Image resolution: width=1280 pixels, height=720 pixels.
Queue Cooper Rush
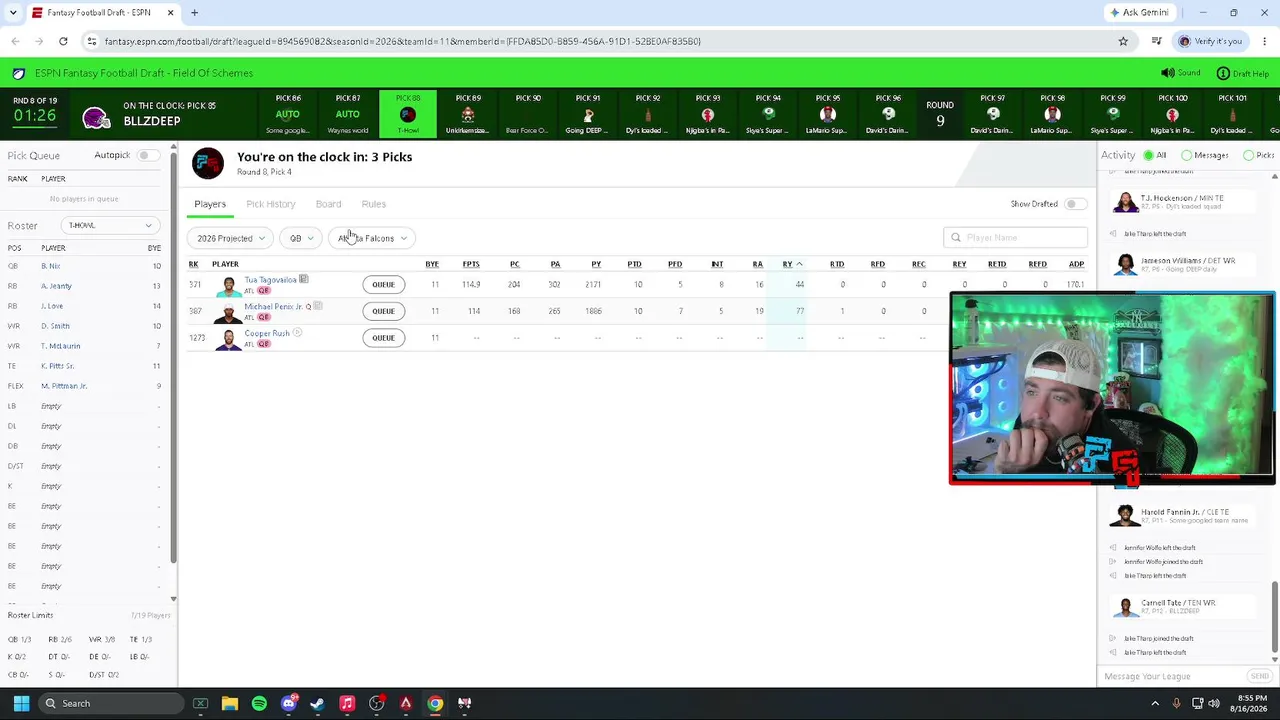pyautogui.click(x=383, y=338)
